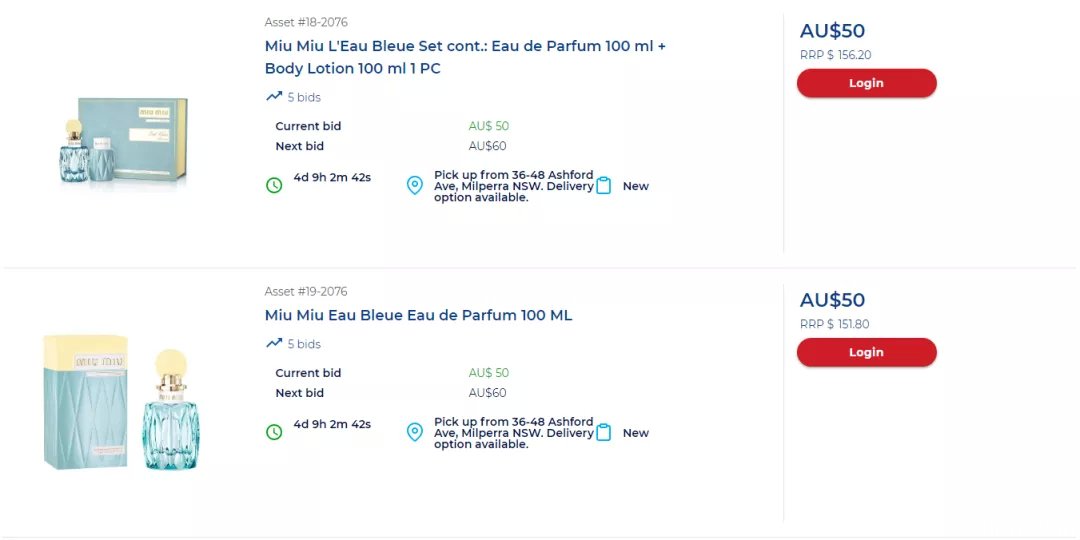This screenshot has width=1080, height=540.
Task: Open the Miu Miu L'Eau Bleue Set listing title
Action: [466, 57]
